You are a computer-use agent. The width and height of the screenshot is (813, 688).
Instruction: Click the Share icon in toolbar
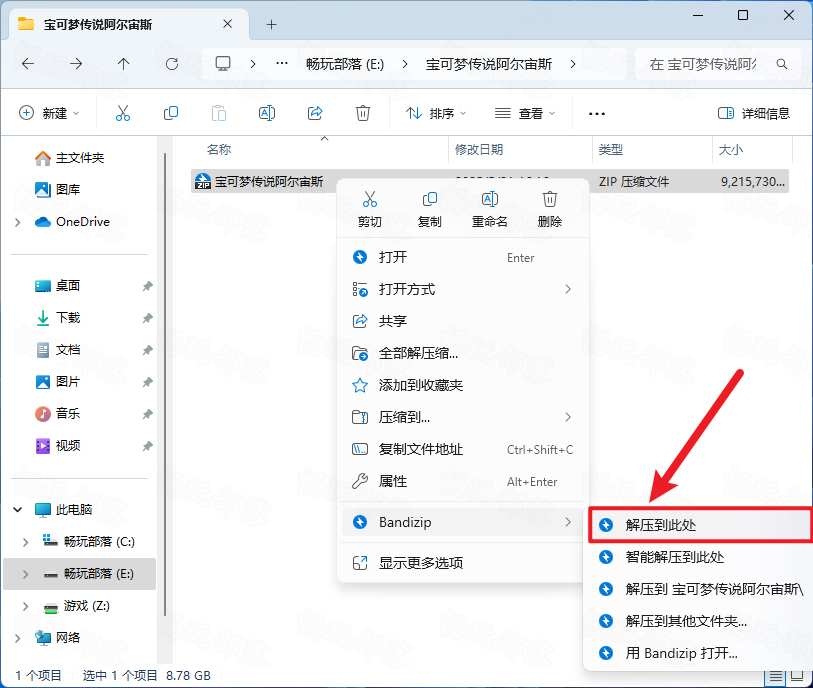click(315, 113)
